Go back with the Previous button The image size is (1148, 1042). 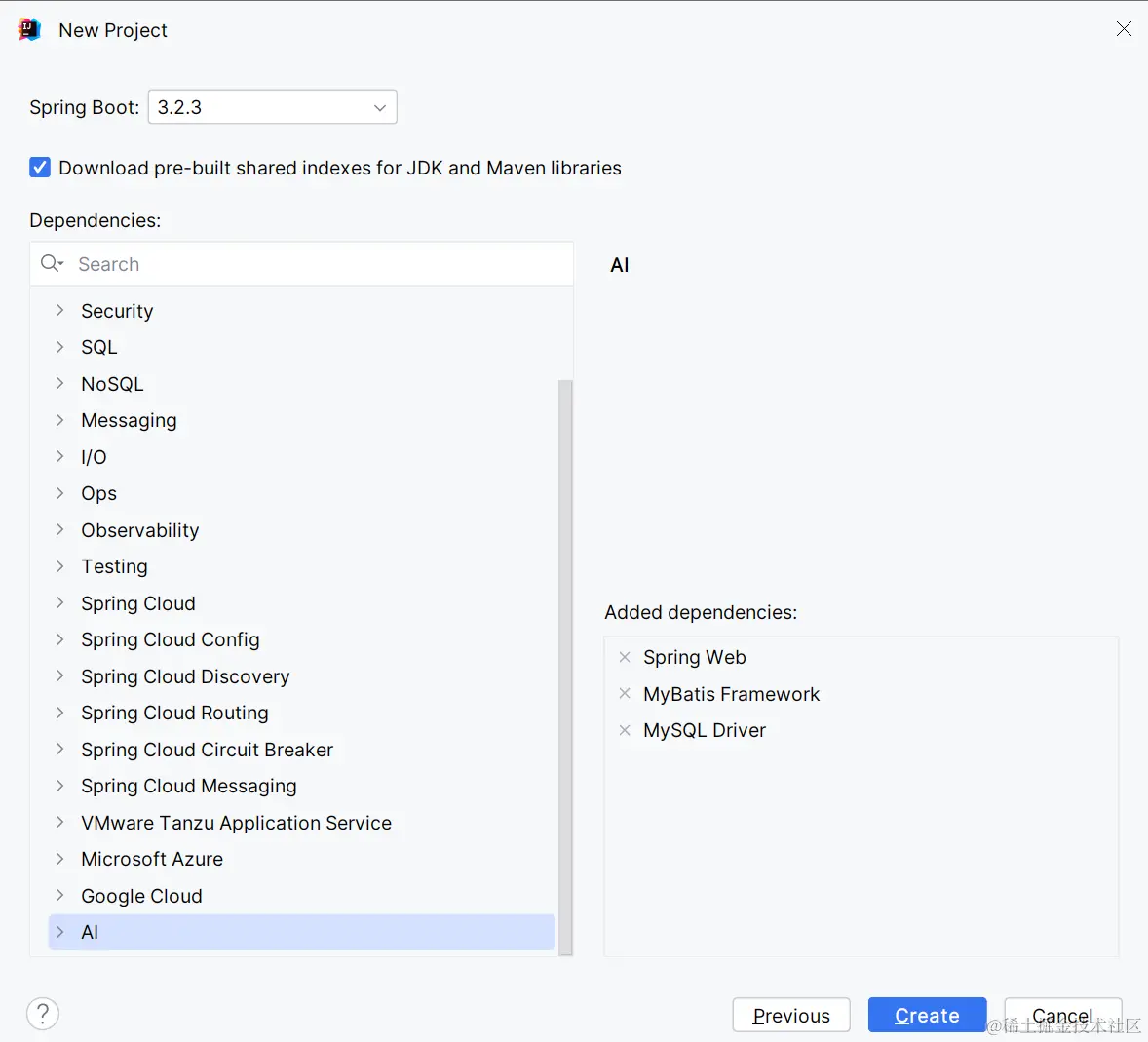click(x=791, y=1015)
